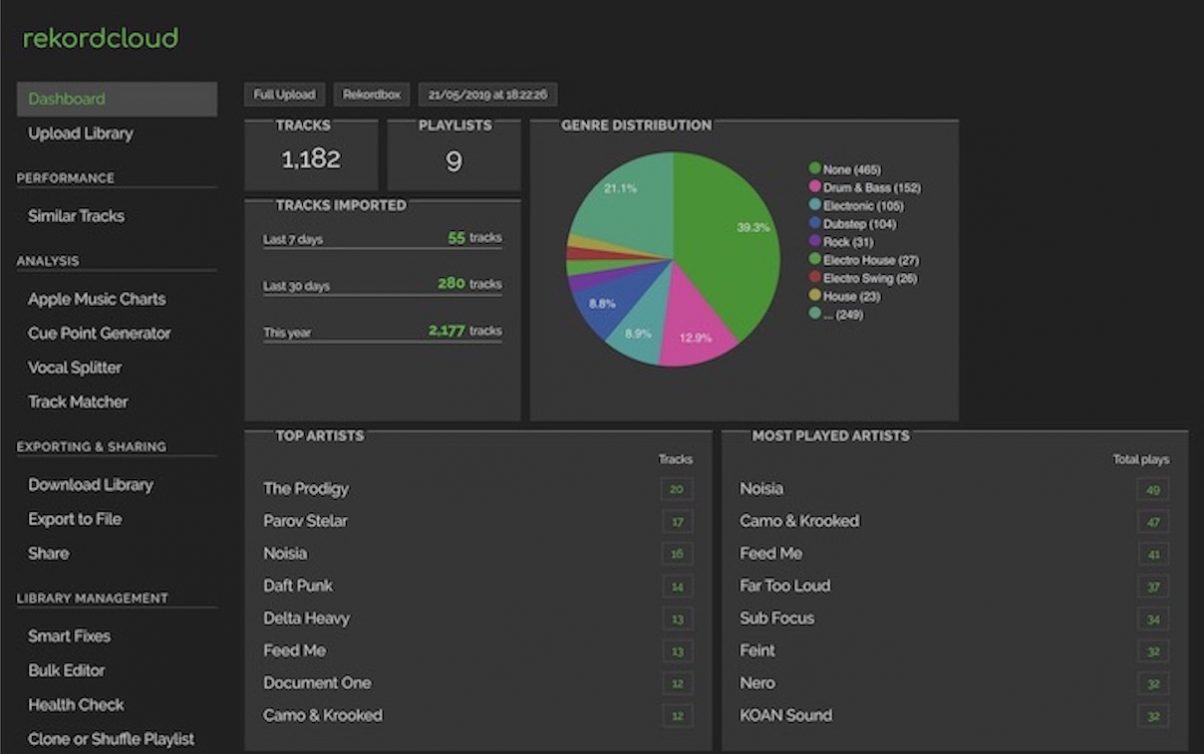
Task: Select Parov Stelar in Top Artists
Action: click(x=306, y=521)
